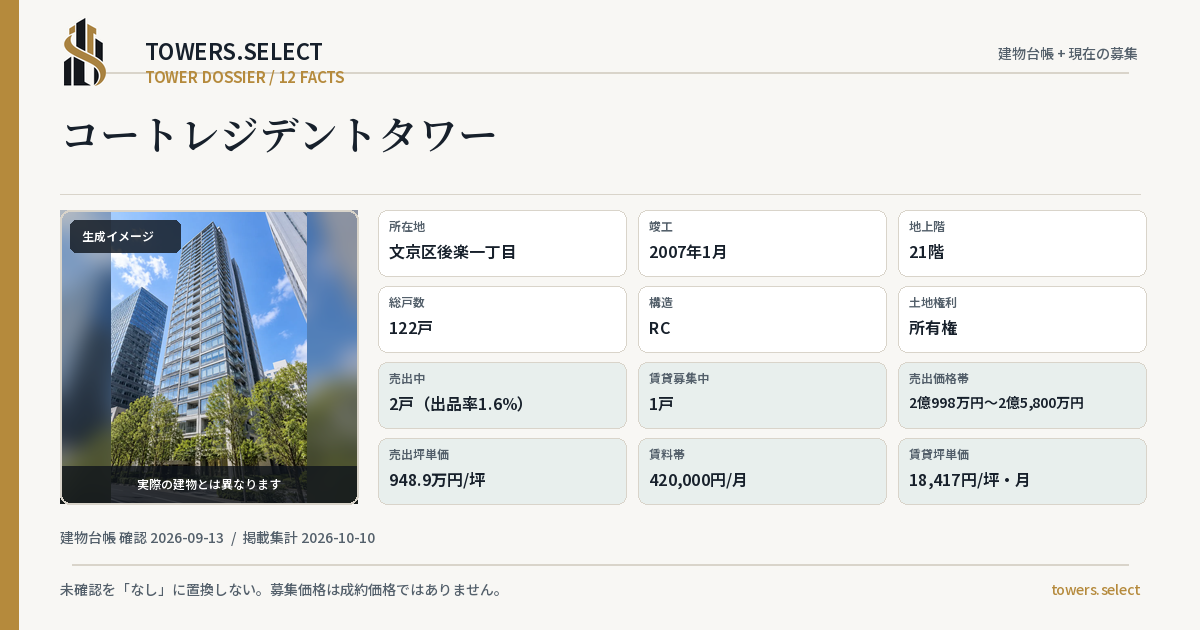Click the 土地権利 所有権 card
The width and height of the screenshot is (1200, 630).
[x=1022, y=319]
